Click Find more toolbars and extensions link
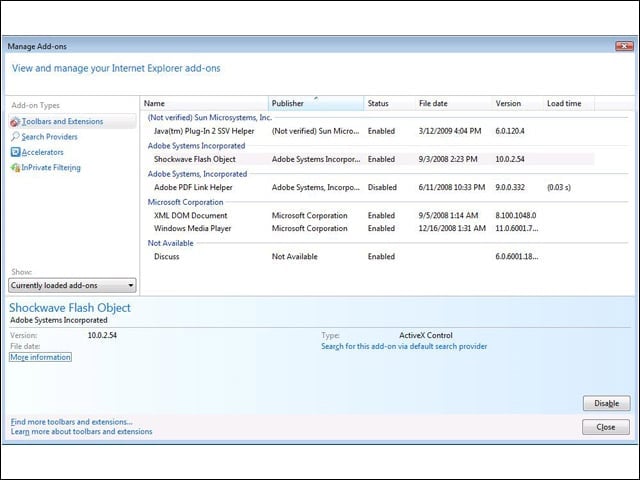The image size is (640, 480). pyautogui.click(x=71, y=422)
